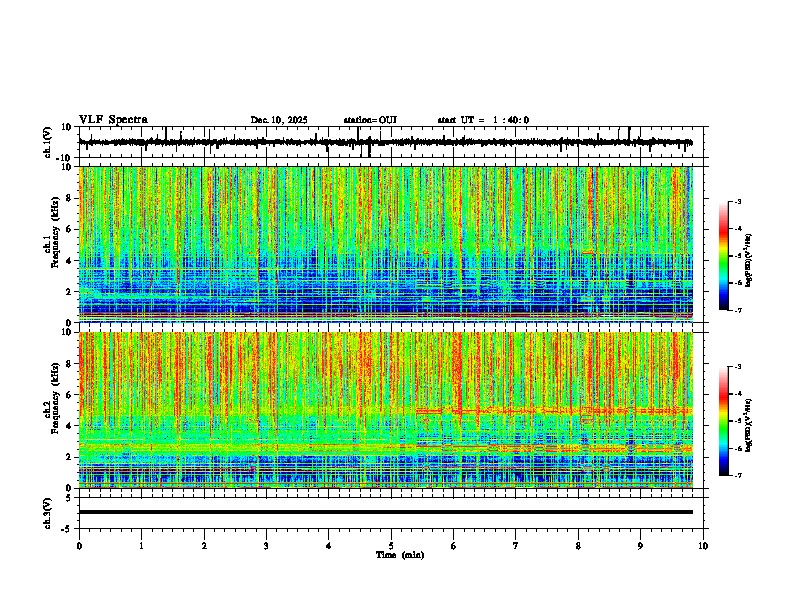This screenshot has height=612, width=792.
Task: Click time axis tick label '3'
Action: pos(266,546)
